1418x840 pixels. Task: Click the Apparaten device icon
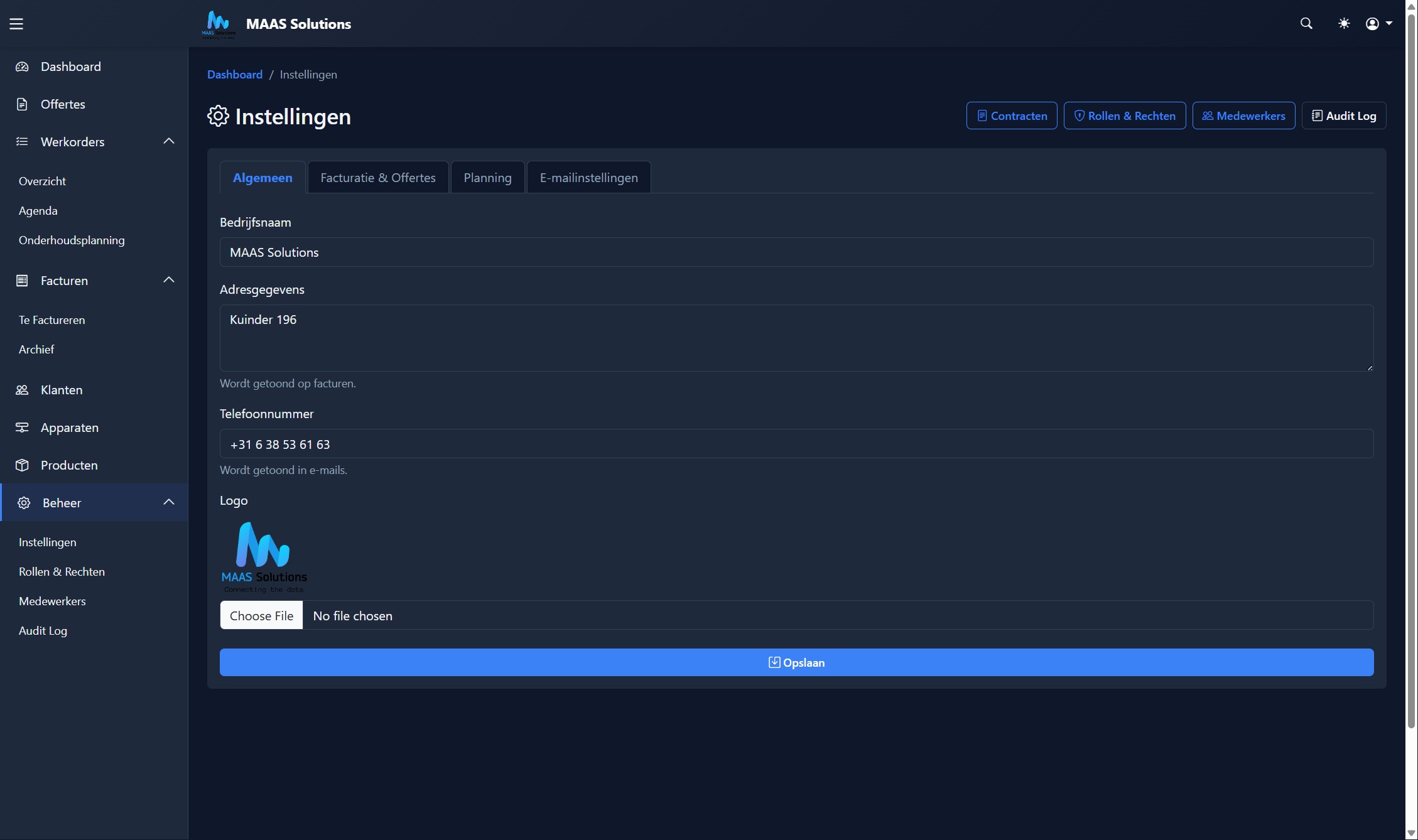pos(22,428)
